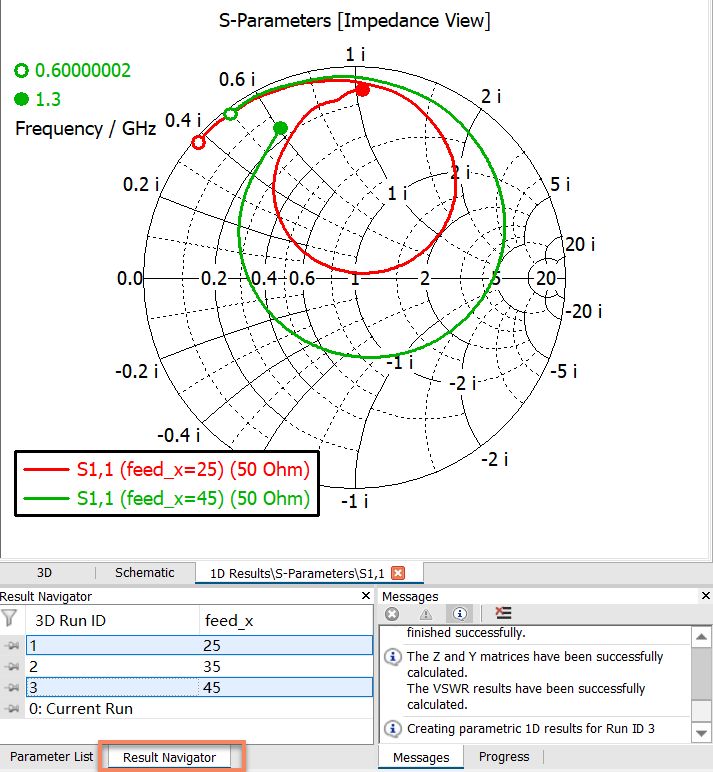Select the Messages tab

[x=421, y=757]
